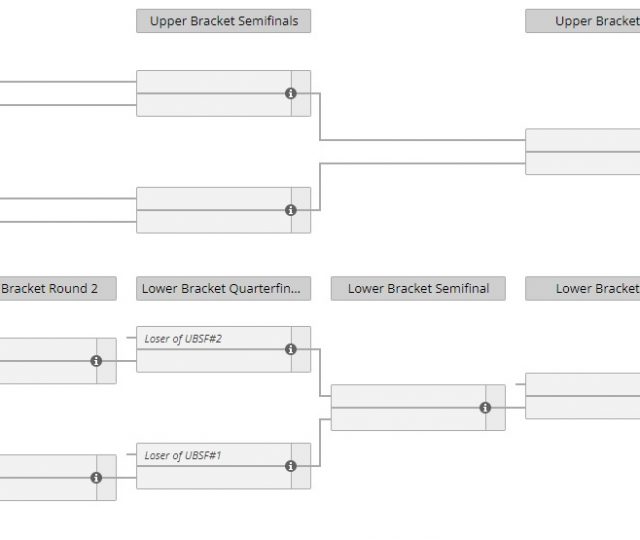Select the Bracket Round 2 column header
The image size is (640, 540).
tap(57, 289)
